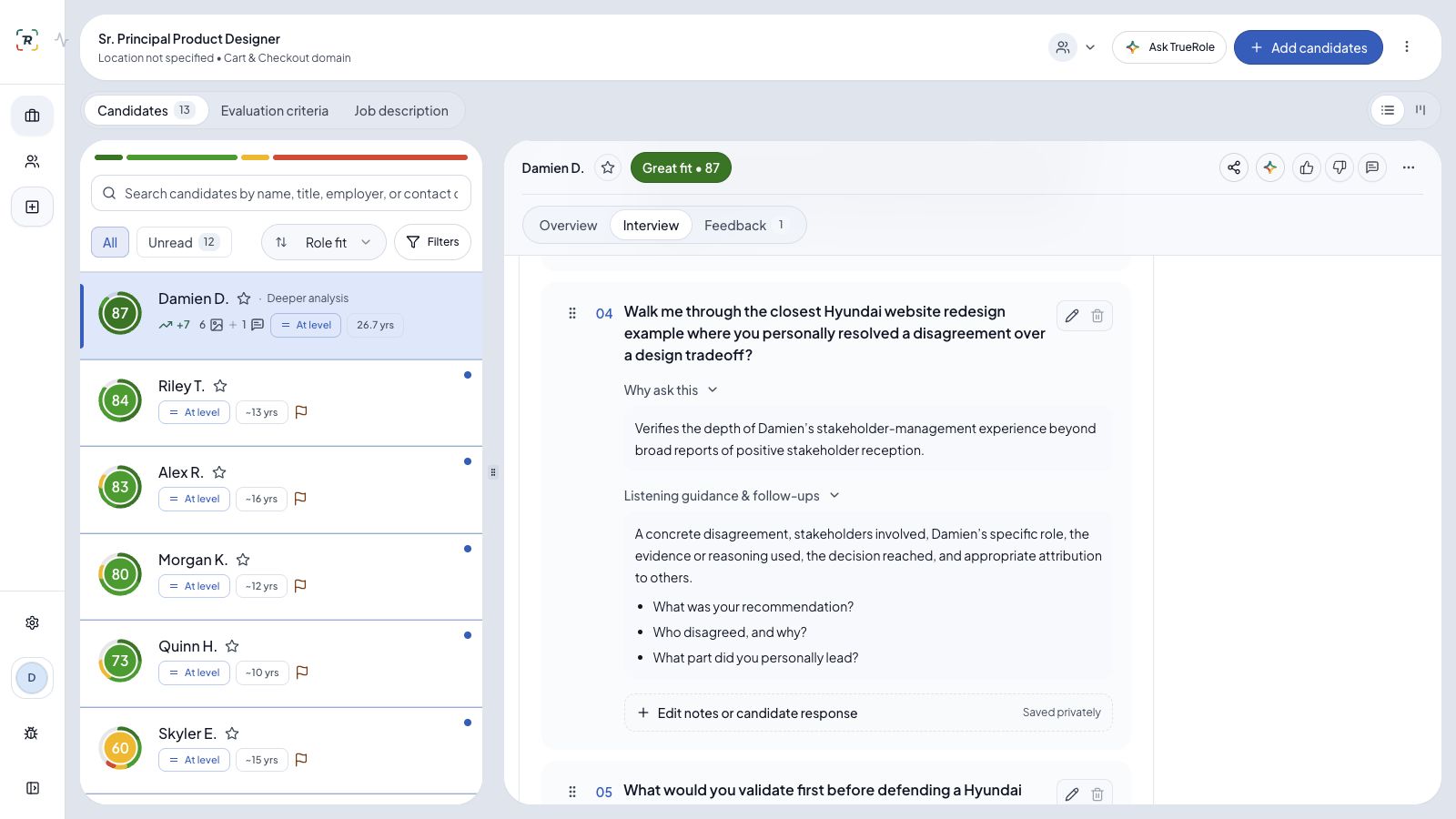The width and height of the screenshot is (1456, 819).
Task: Click the drag handle for question 05
Action: (572, 792)
